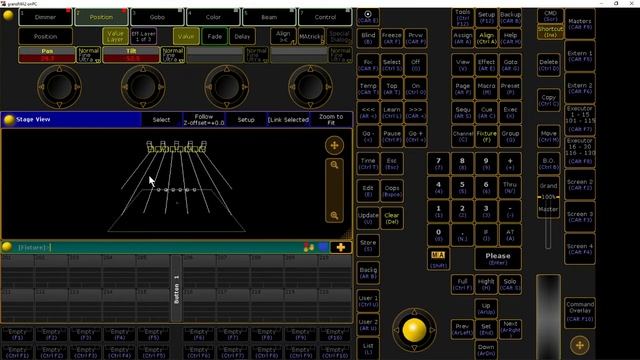The image size is (640, 360).
Task: Click the second encoder knob under Tilt
Action: click(143, 87)
